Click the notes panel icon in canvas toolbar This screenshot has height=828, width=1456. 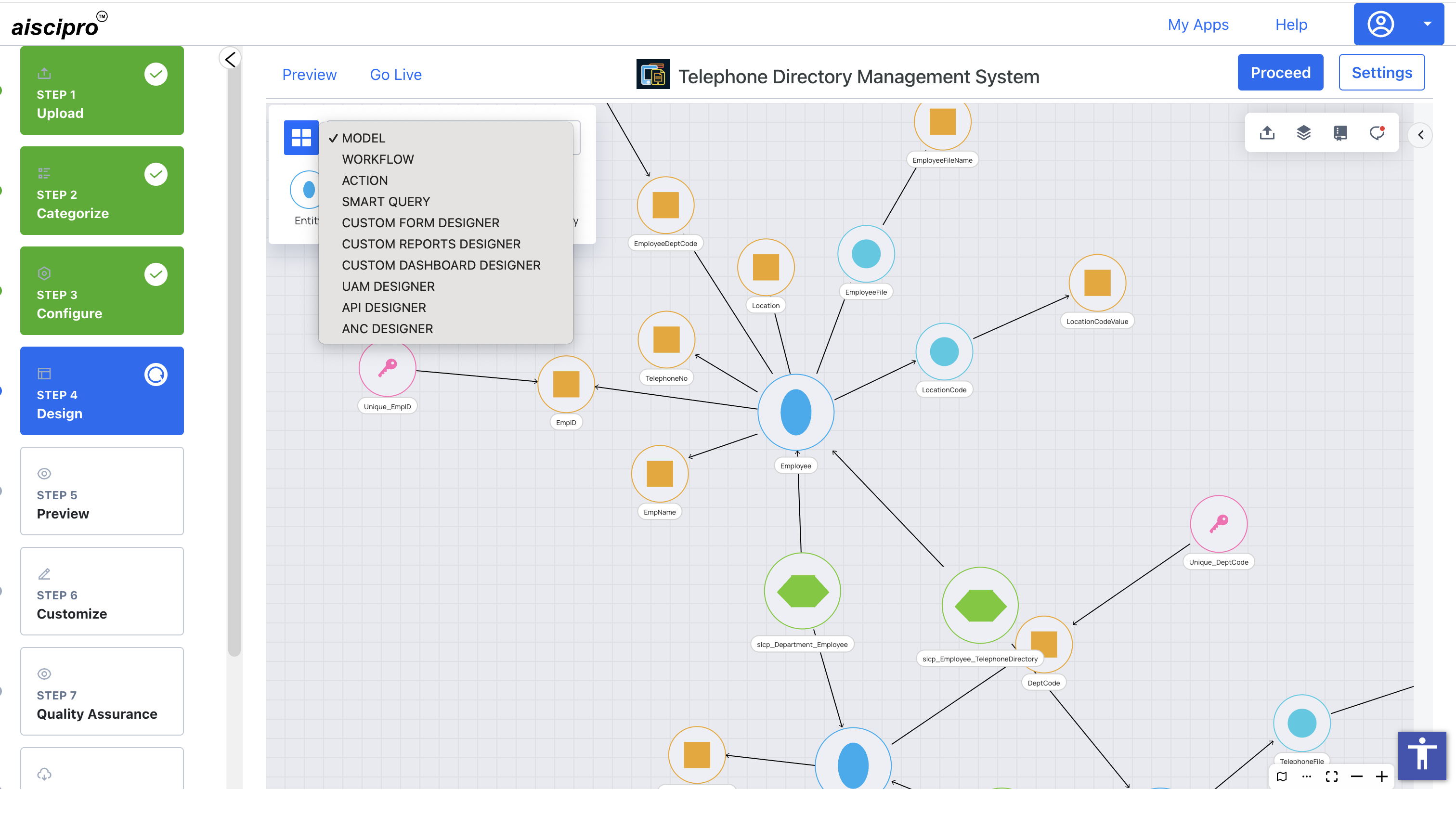pos(1340,133)
